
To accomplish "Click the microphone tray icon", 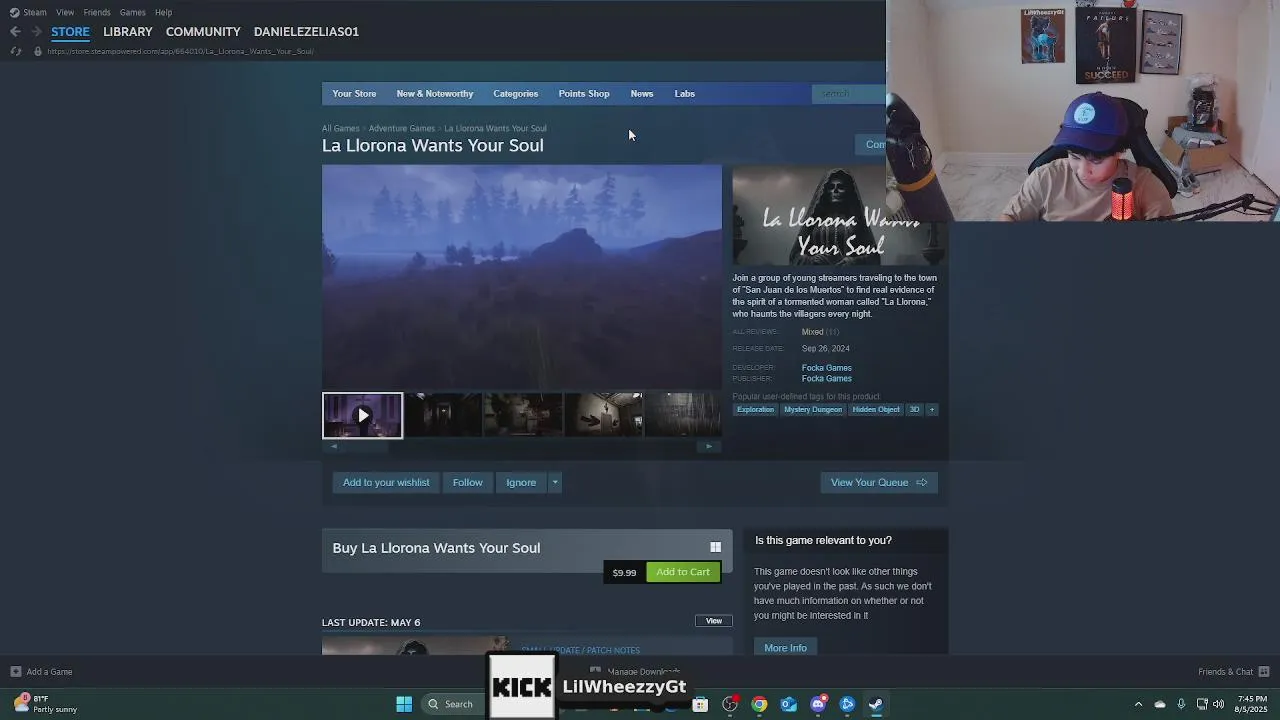I will (1181, 704).
